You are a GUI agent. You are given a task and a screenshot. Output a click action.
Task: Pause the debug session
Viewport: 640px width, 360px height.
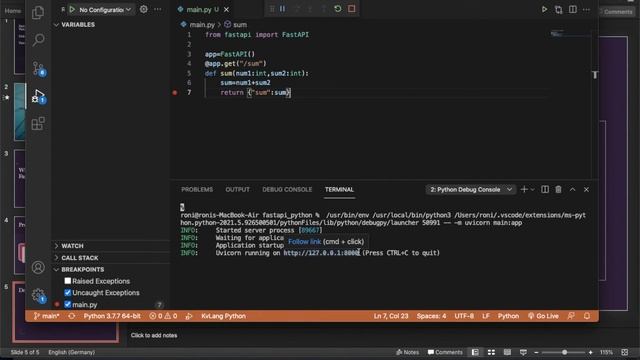click(x=282, y=9)
